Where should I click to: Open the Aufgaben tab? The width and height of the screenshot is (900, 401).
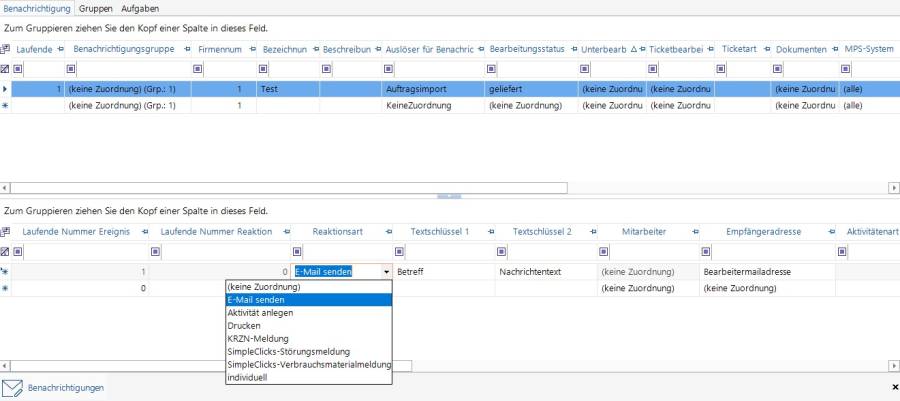[140, 8]
